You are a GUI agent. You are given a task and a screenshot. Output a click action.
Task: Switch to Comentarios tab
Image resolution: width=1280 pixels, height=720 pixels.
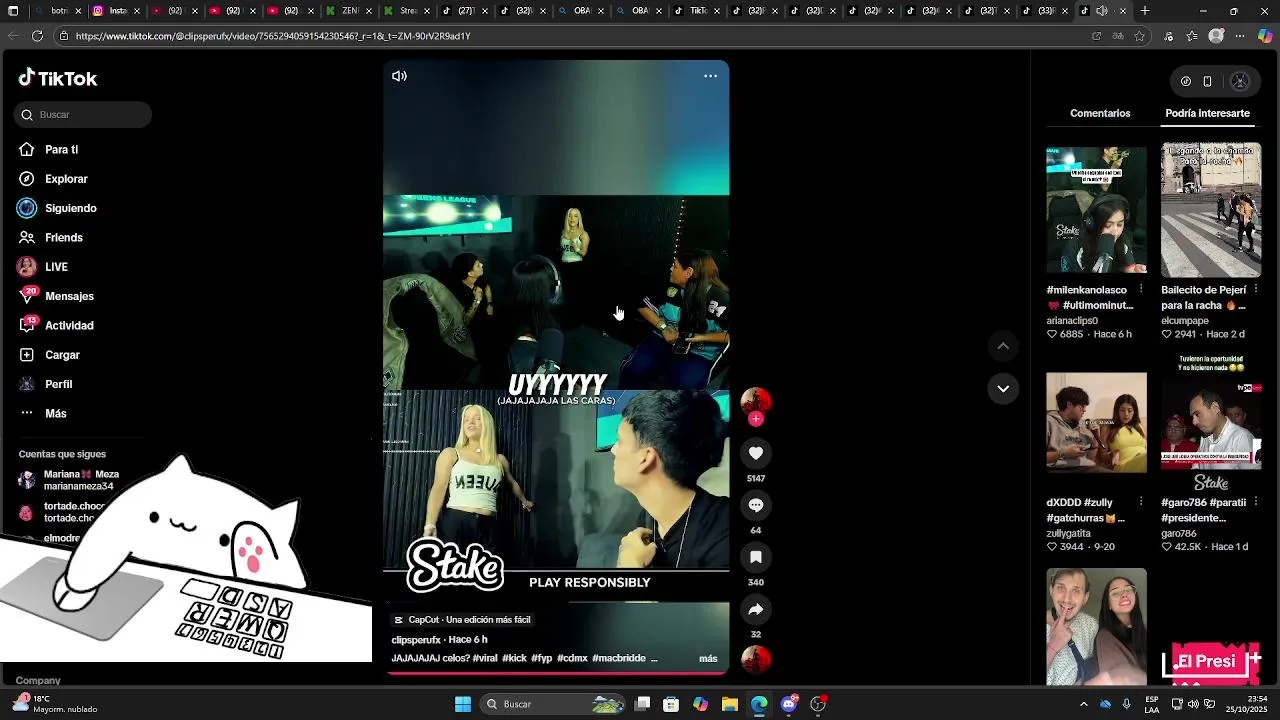[1100, 113]
